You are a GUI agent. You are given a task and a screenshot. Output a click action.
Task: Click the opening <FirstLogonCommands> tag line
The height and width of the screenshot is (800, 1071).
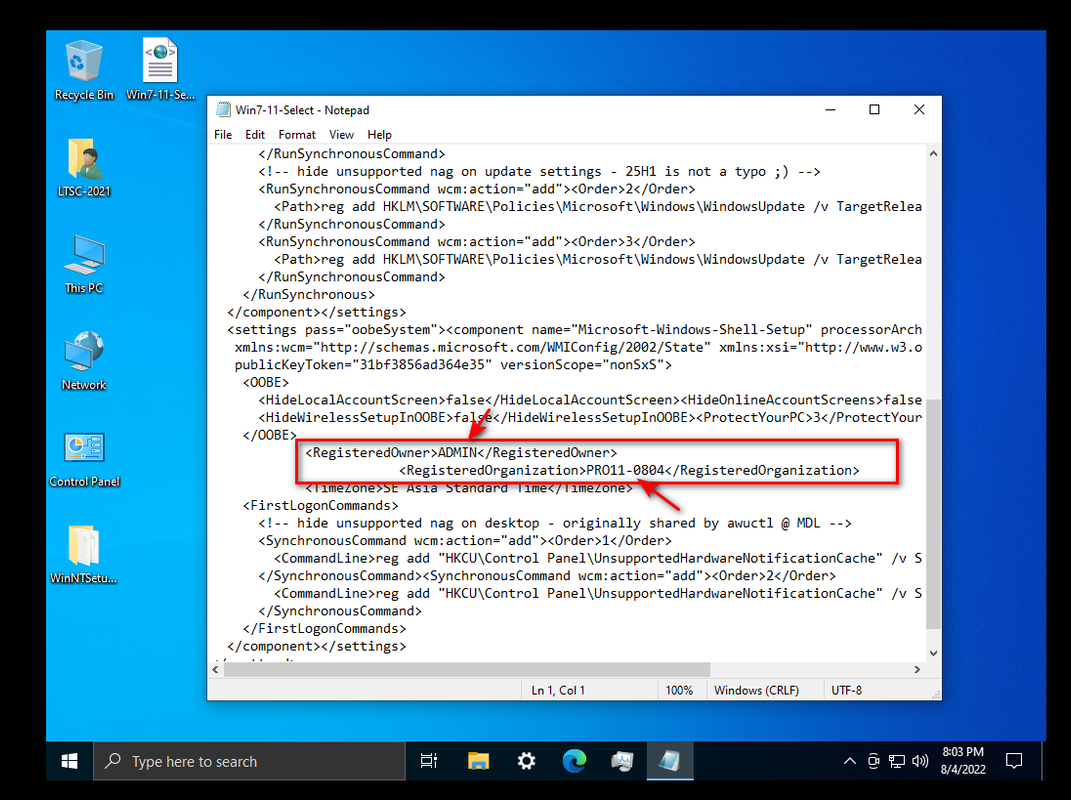(x=320, y=506)
